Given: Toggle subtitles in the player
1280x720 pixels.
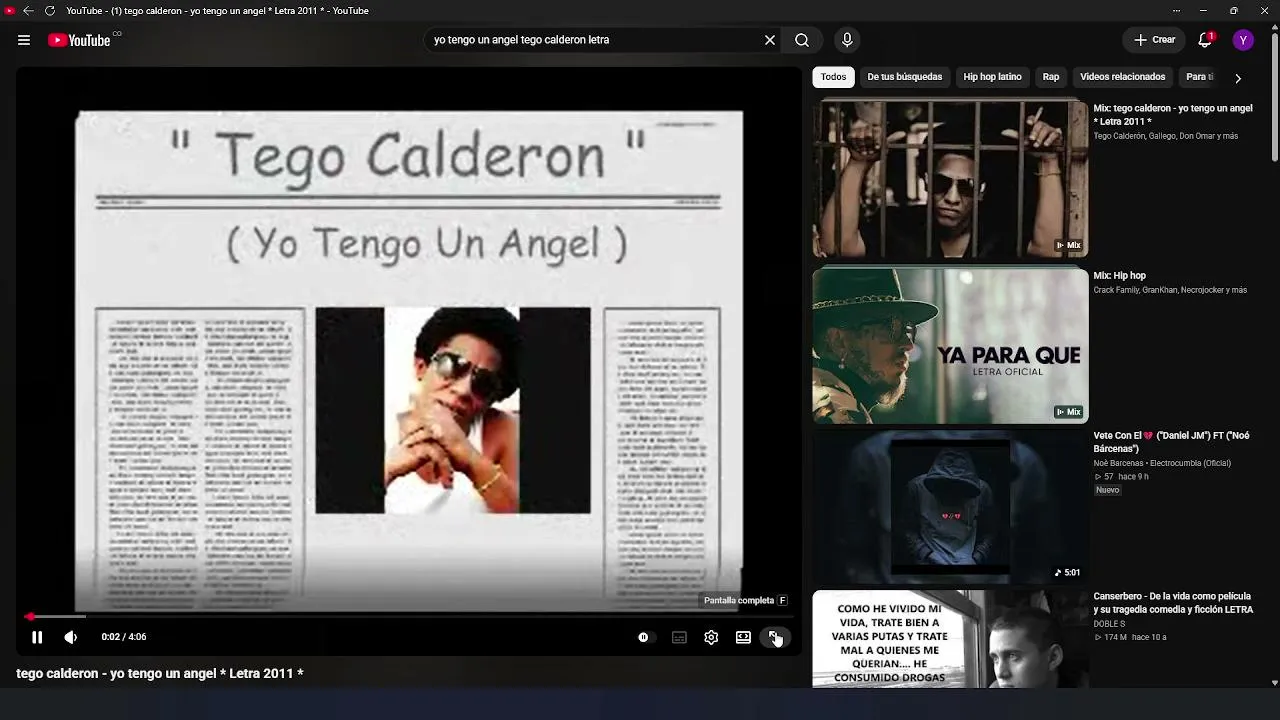Looking at the screenshot, I should coord(679,637).
